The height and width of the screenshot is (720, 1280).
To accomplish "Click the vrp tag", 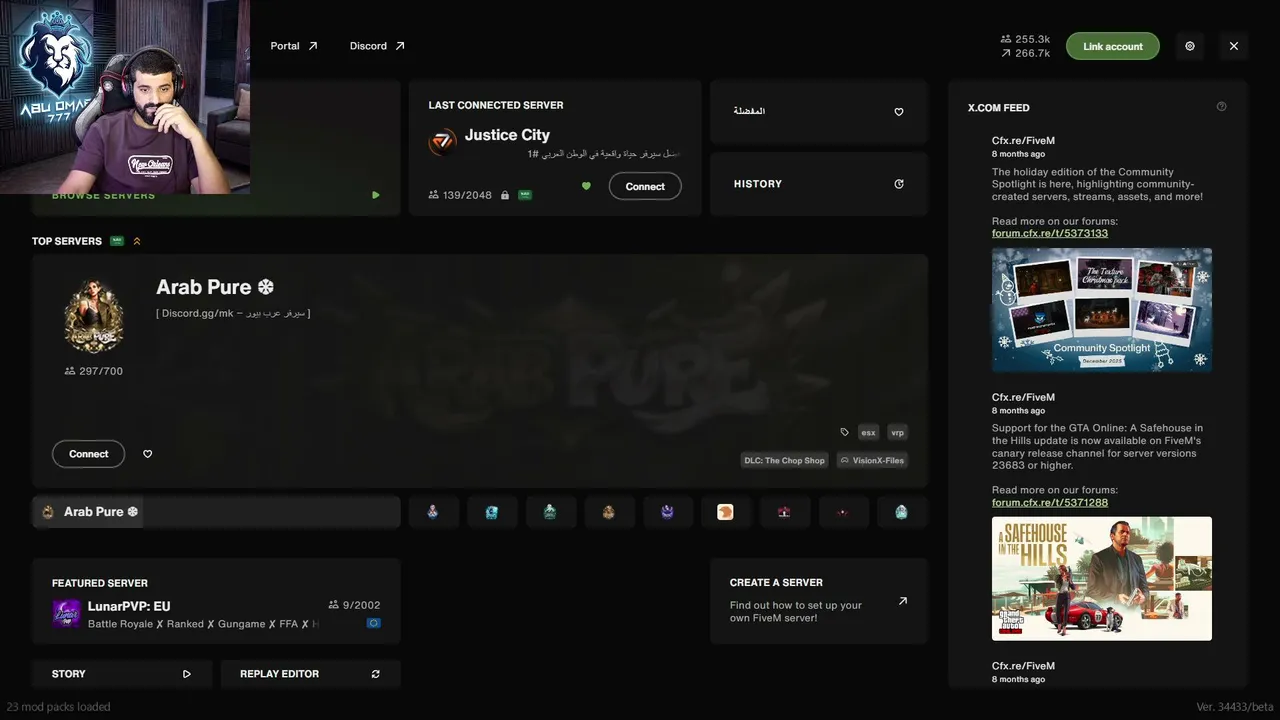I will (897, 433).
